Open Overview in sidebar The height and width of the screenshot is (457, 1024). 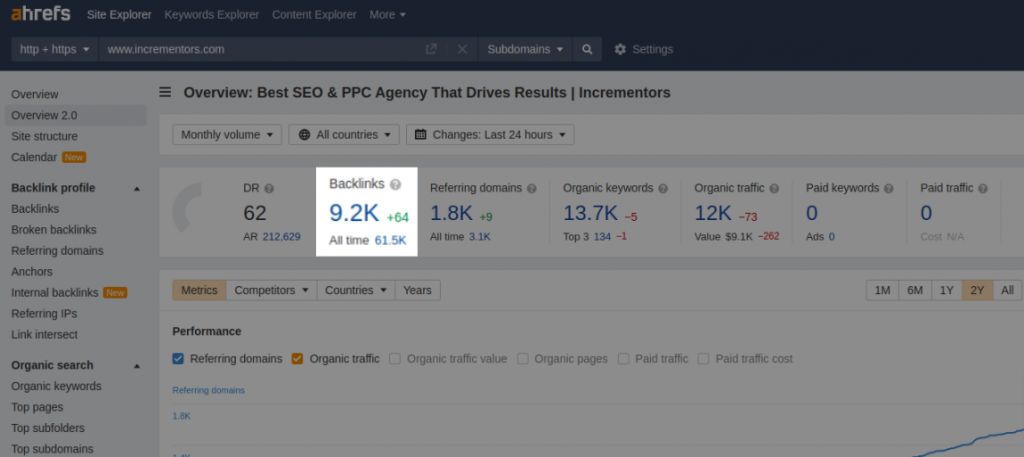coord(35,94)
